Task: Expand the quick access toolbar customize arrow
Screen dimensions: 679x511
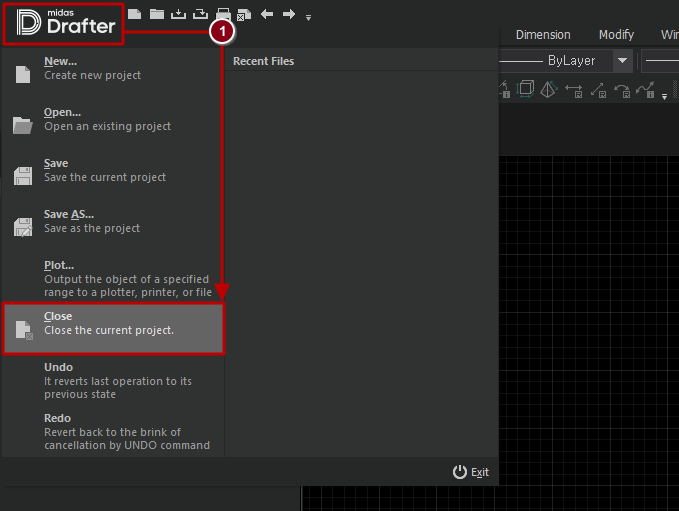Action: 308,18
